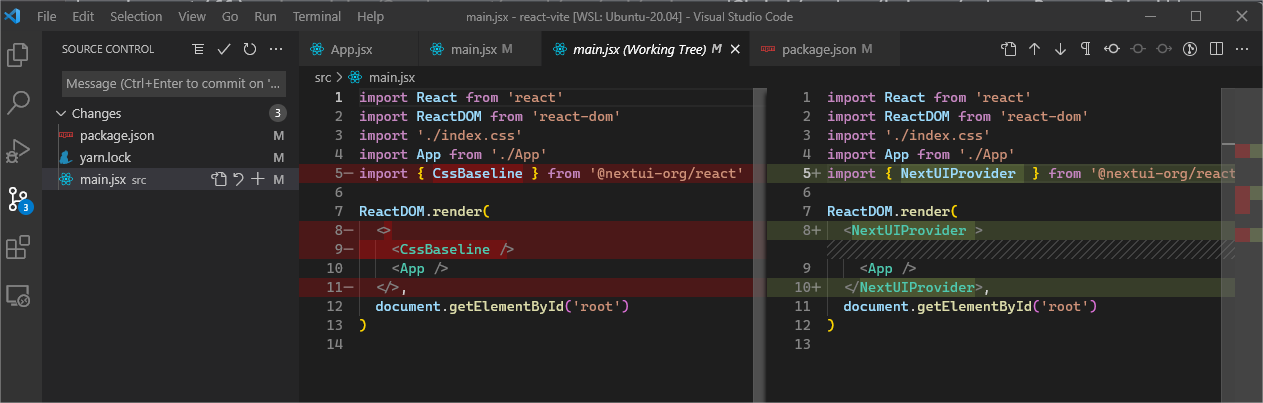Stage changes for main.jsx with plus
The image size is (1263, 403).
(x=258, y=179)
